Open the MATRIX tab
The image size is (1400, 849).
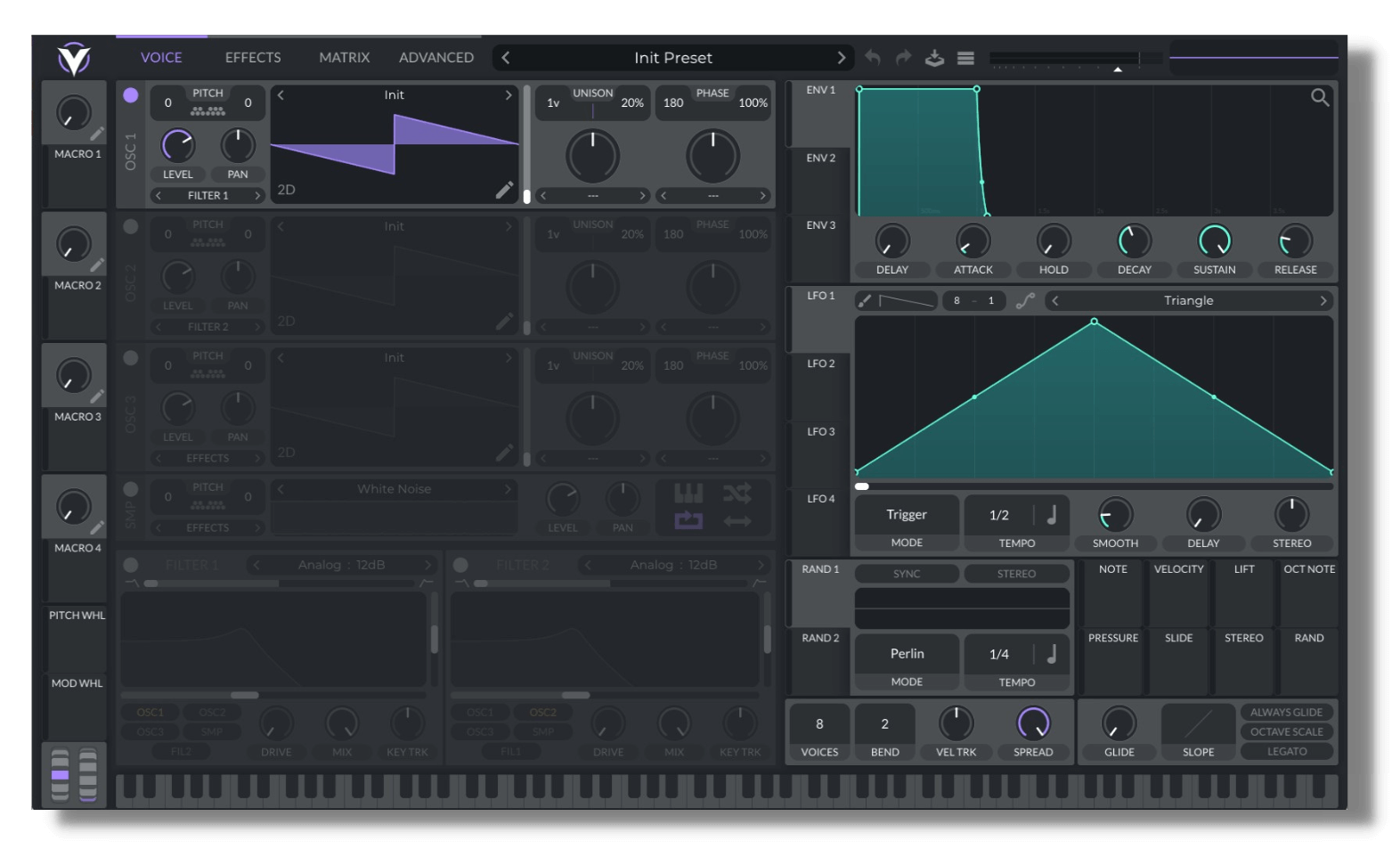(x=344, y=58)
